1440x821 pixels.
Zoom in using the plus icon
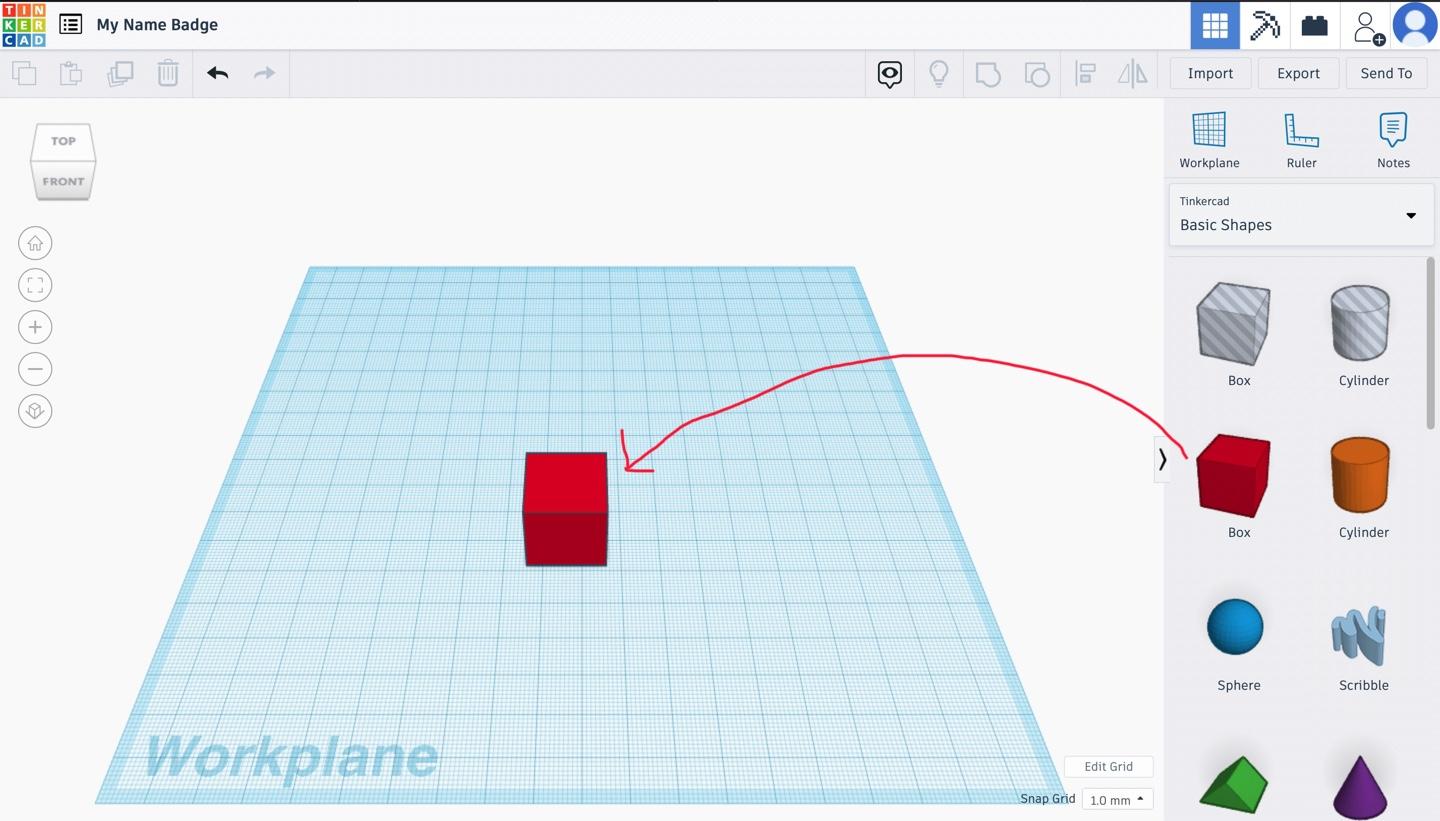35,326
